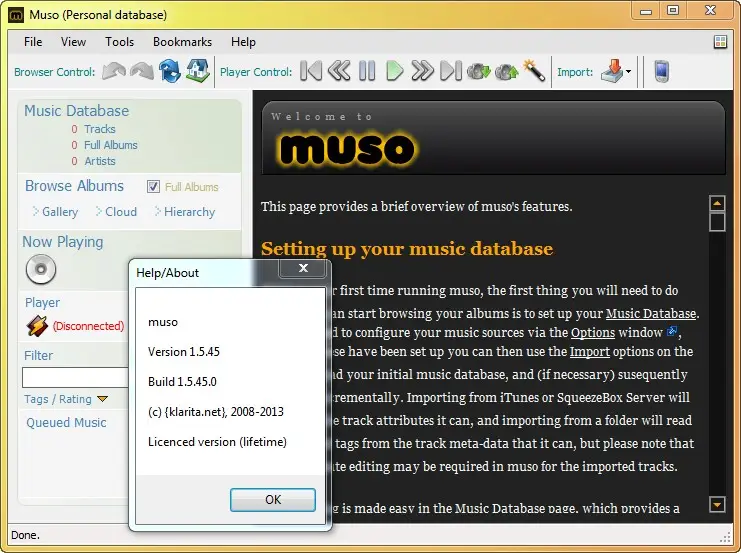741x553 pixels.
Task: Skip to next track in Player Control
Action: coord(450,71)
